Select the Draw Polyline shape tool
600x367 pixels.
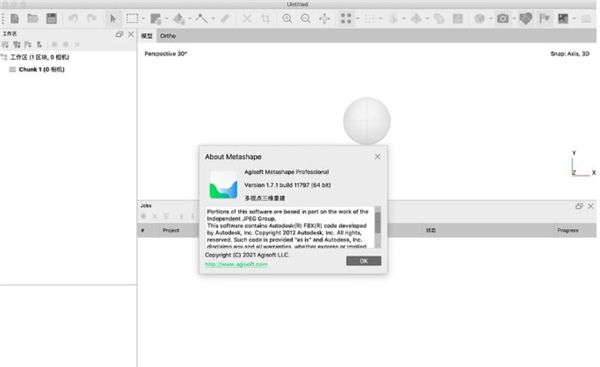click(201, 18)
